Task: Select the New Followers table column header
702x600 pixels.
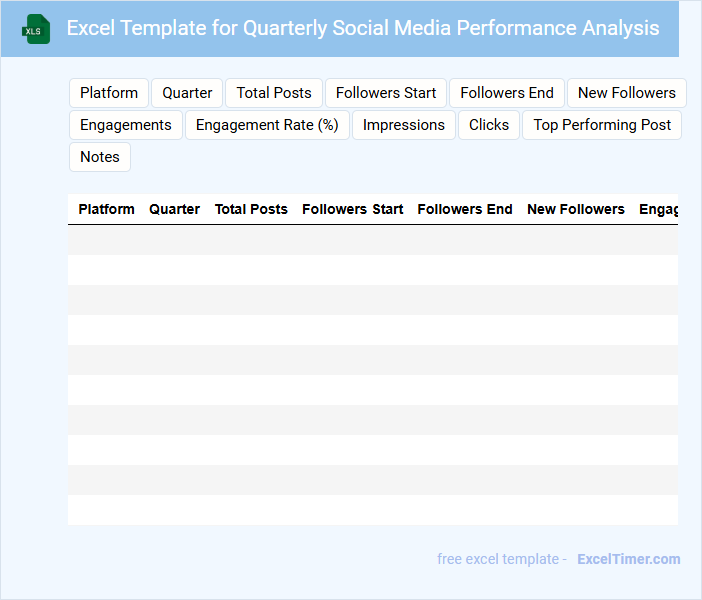Action: coord(575,210)
